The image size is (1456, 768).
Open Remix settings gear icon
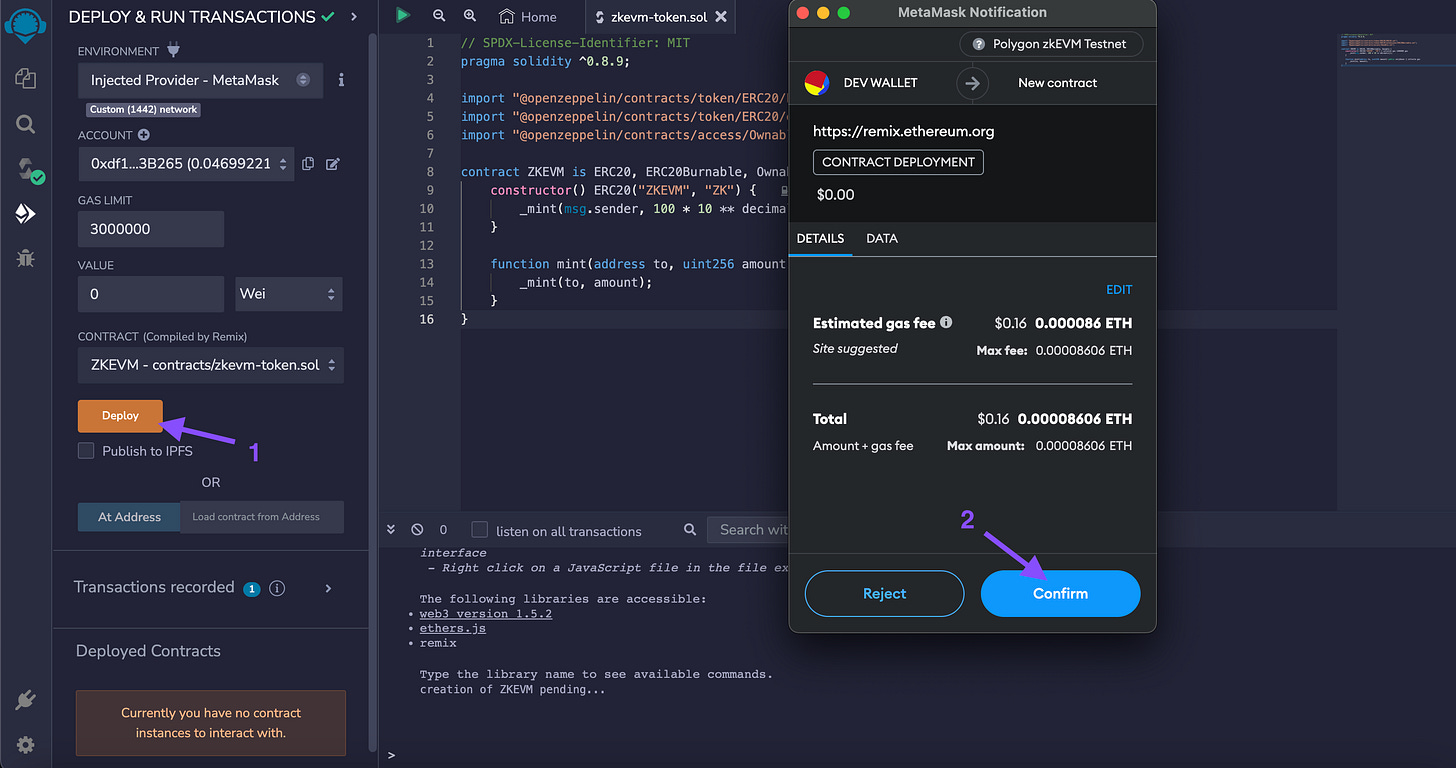[26, 745]
